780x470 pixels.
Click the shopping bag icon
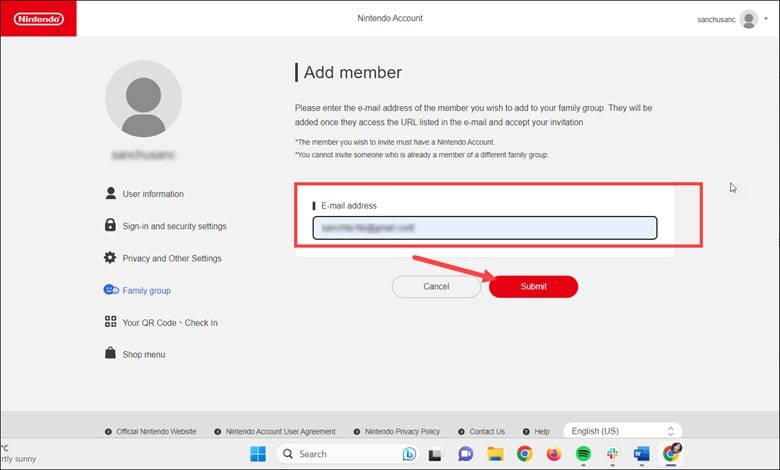pos(110,353)
